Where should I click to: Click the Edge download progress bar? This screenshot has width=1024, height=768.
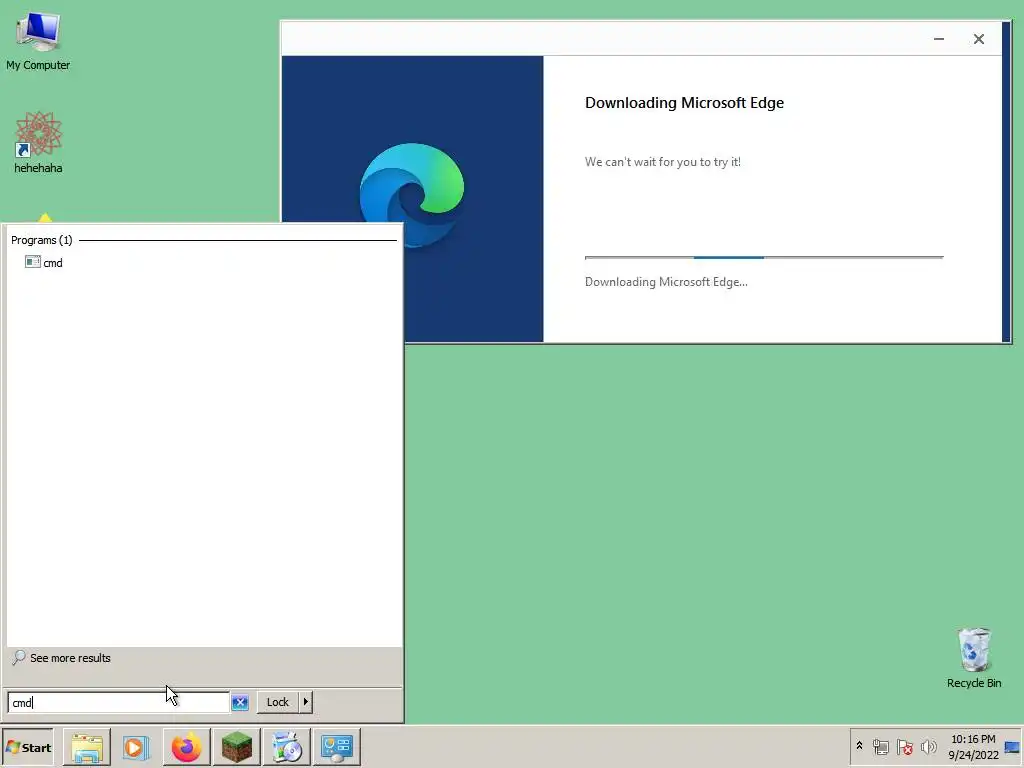point(764,257)
